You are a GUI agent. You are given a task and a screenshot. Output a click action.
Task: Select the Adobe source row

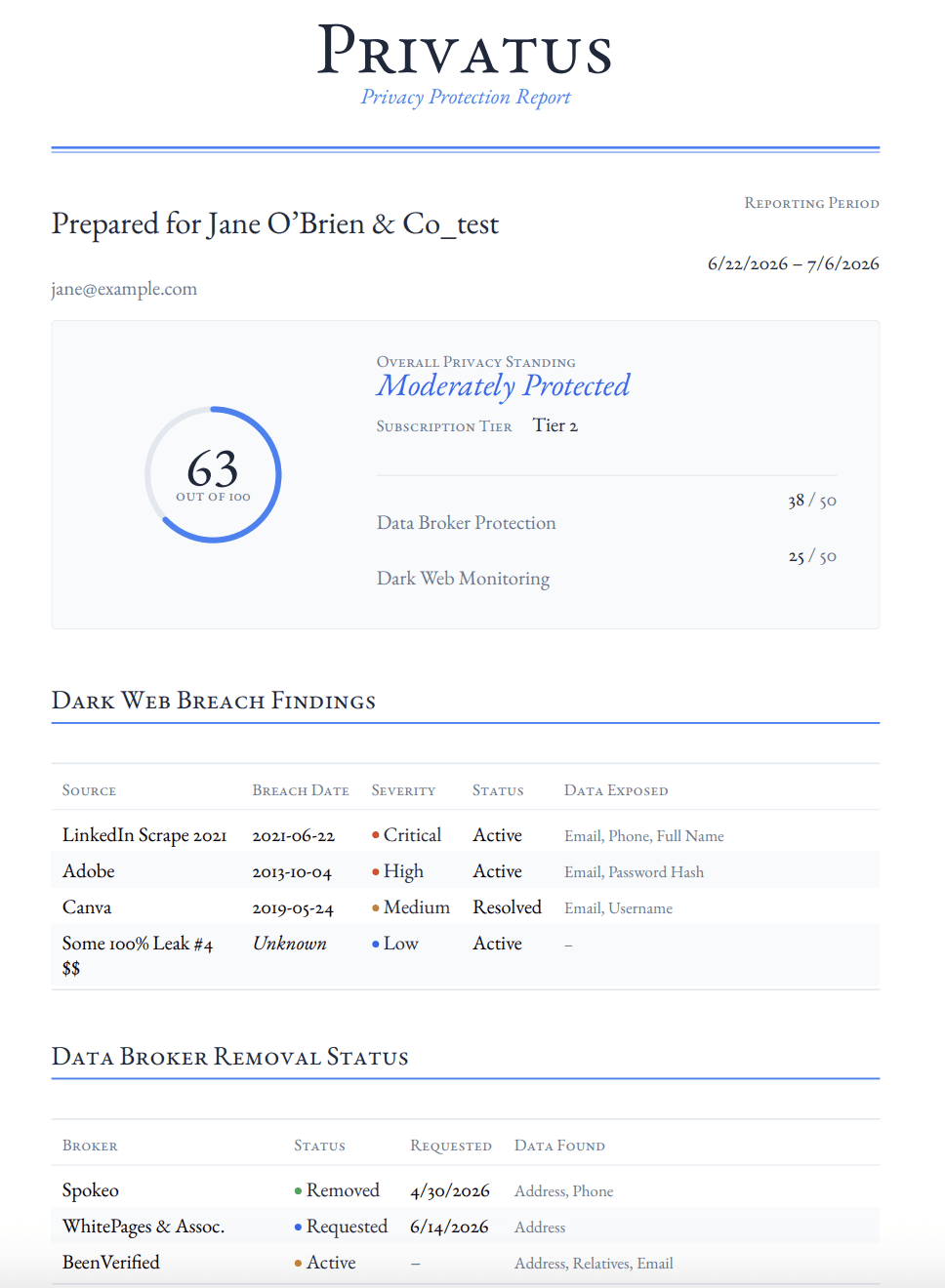coord(466,871)
